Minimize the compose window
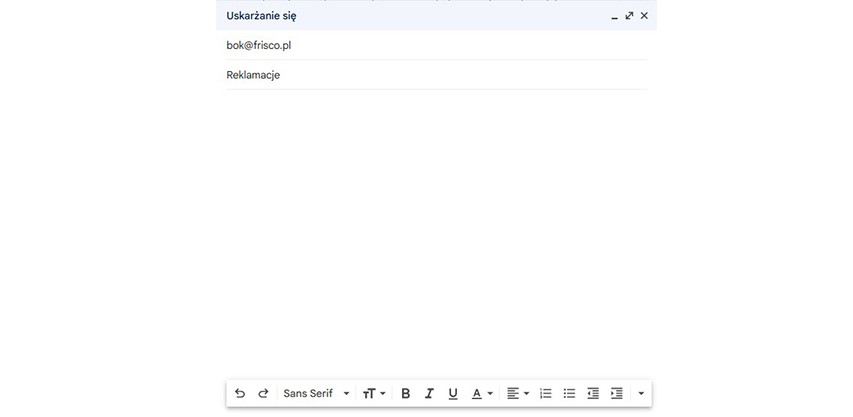Viewport: 853px width, 417px height. pos(615,16)
